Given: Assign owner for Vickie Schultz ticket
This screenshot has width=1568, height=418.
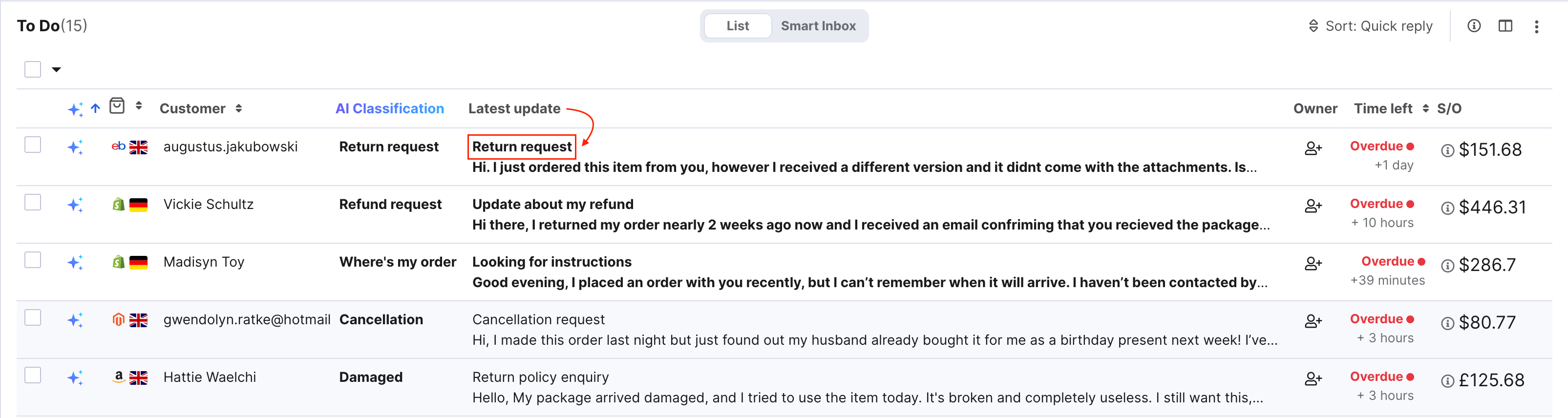Looking at the screenshot, I should click(1313, 206).
